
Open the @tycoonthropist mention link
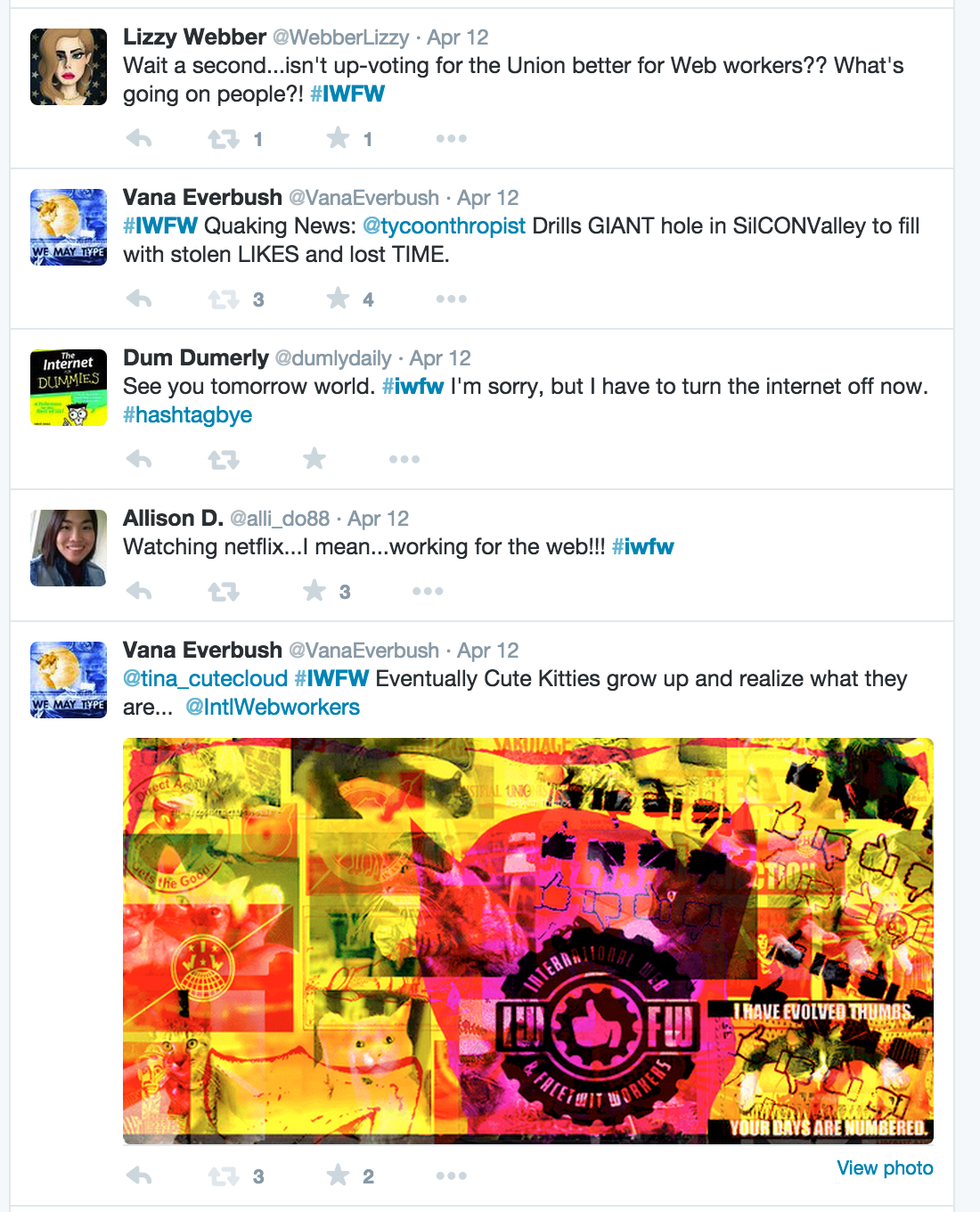point(444,226)
